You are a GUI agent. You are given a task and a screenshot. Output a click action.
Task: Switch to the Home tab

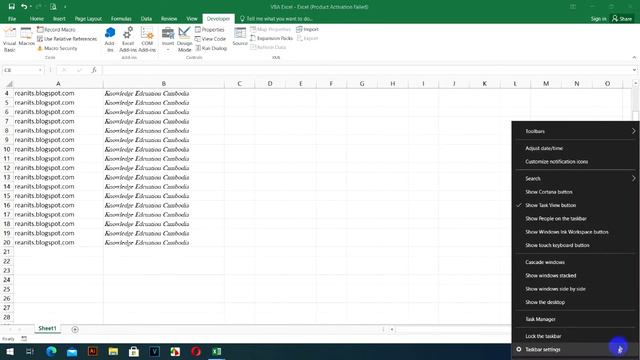tap(37, 19)
